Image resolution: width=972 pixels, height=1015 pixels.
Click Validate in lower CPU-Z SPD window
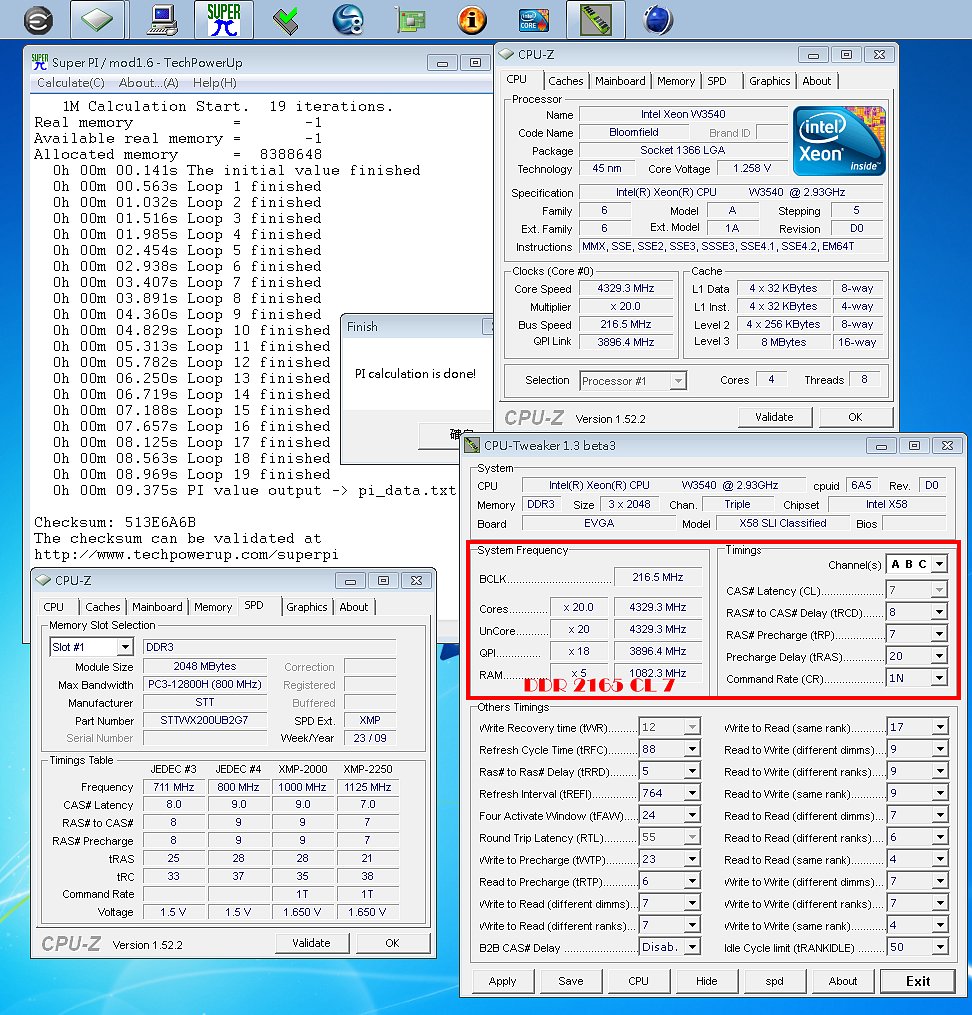click(311, 943)
